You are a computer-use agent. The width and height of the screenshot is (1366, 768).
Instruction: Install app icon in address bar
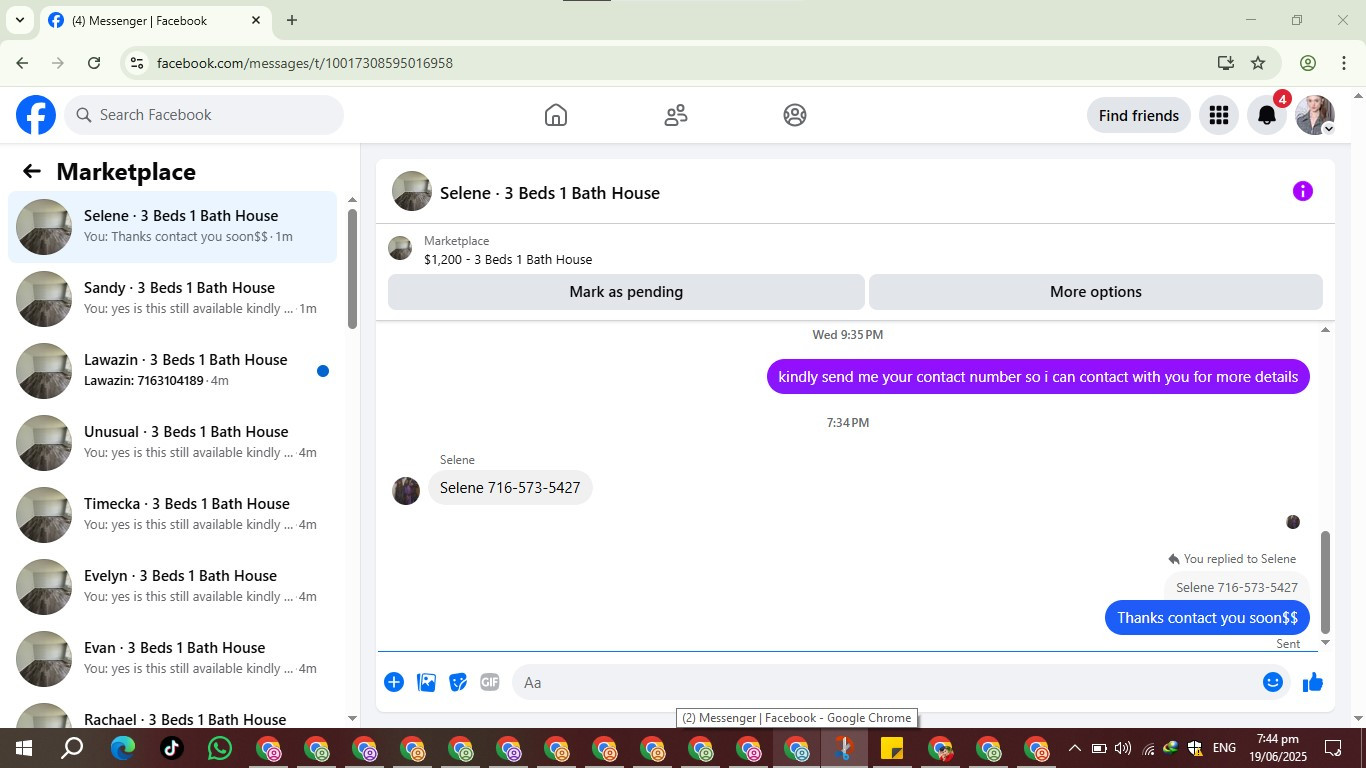(1226, 63)
